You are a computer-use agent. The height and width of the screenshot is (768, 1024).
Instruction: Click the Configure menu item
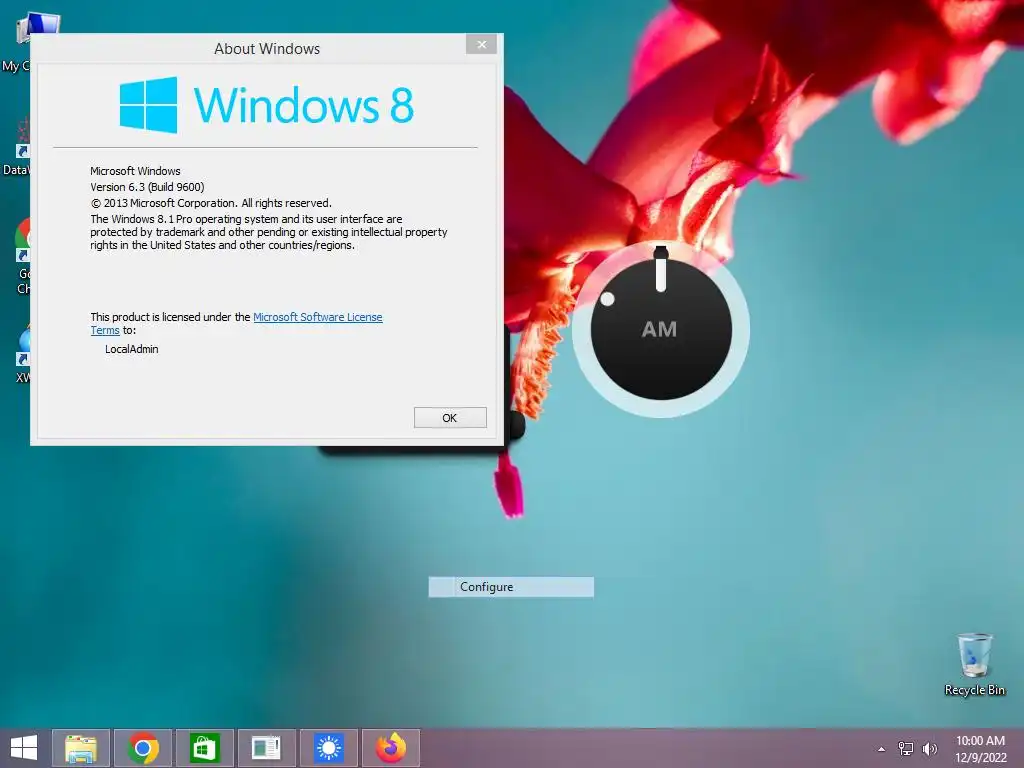click(x=511, y=586)
